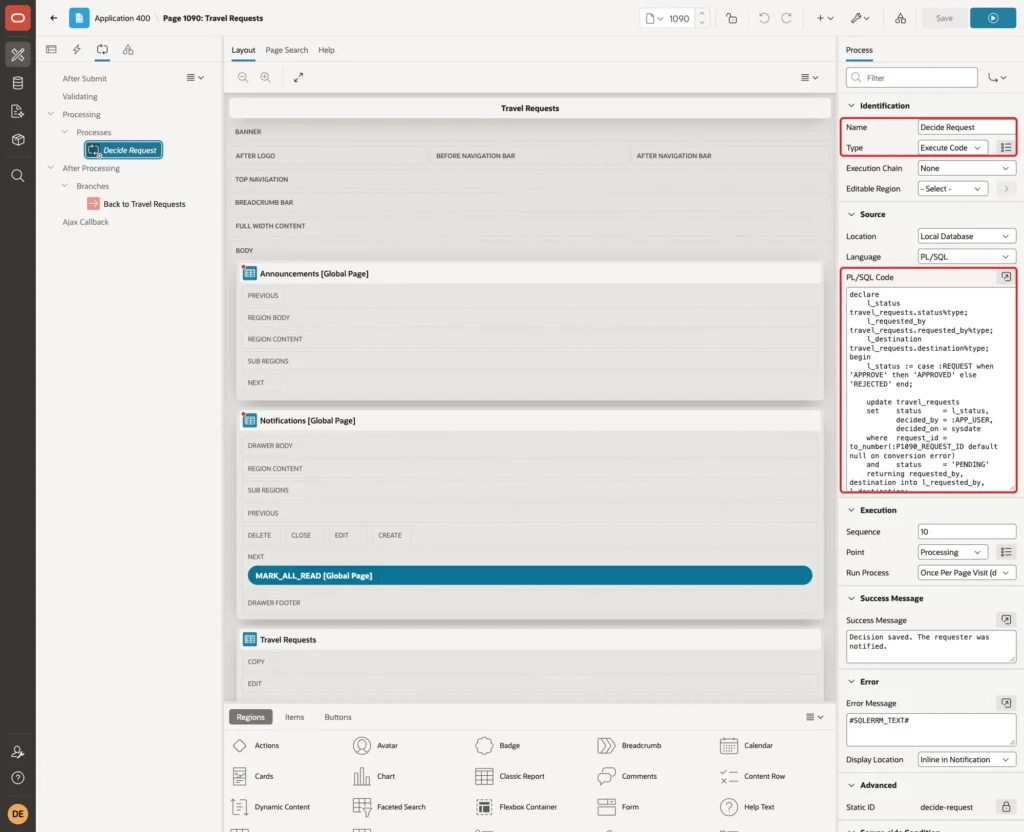Image resolution: width=1024 pixels, height=832 pixels.
Task: Switch to the Dynamic Actions lightning tab
Action: [76, 50]
